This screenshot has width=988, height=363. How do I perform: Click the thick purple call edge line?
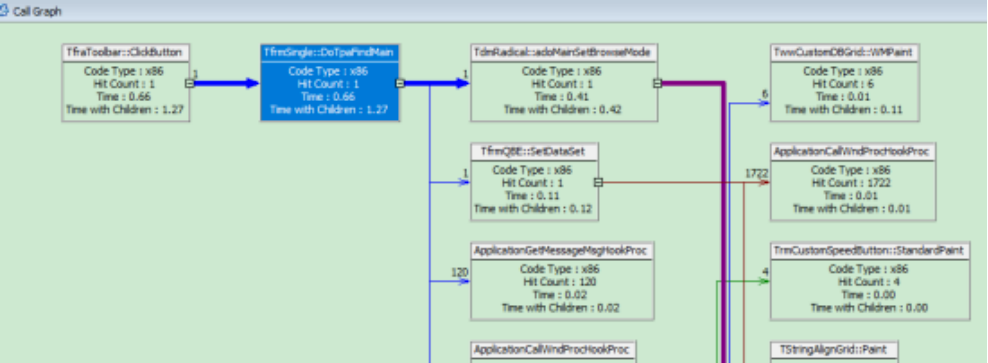[x=725, y=221]
